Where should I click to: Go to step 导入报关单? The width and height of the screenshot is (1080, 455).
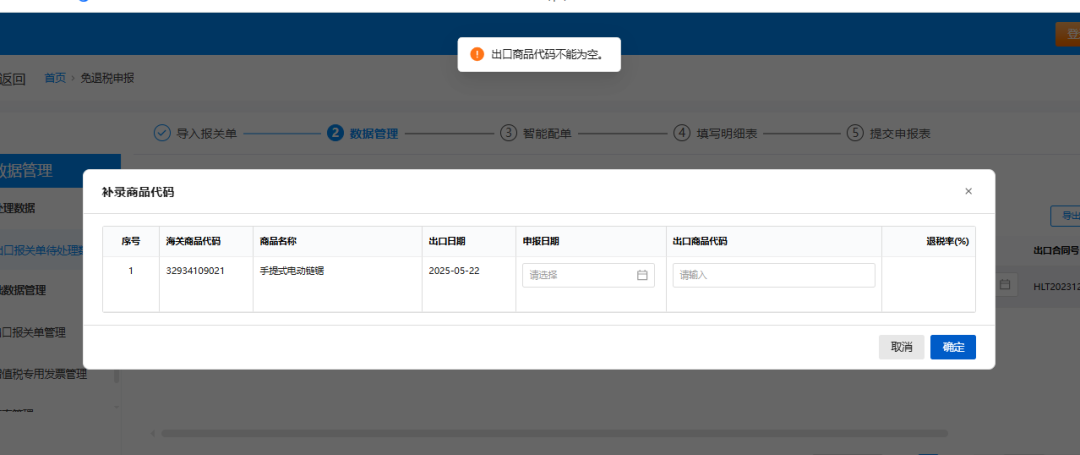(195, 133)
